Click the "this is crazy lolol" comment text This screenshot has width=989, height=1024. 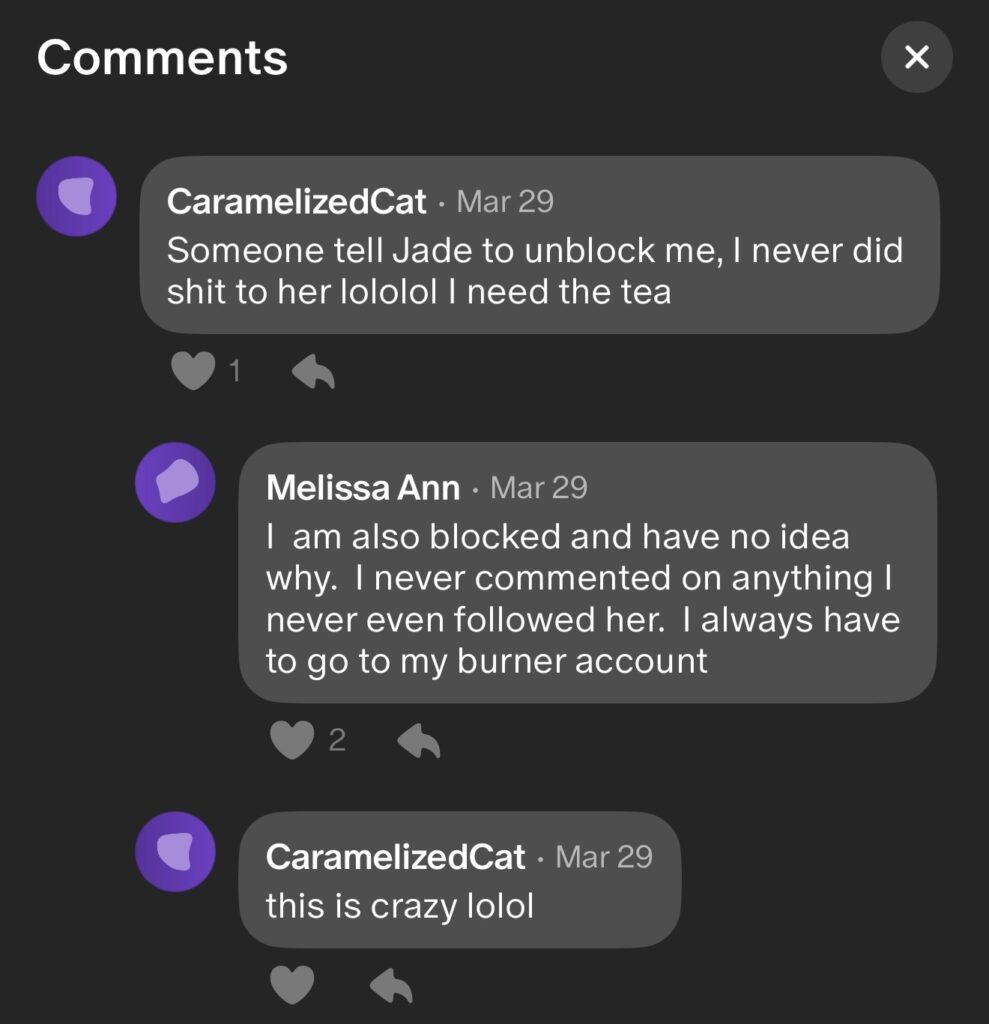click(400, 906)
